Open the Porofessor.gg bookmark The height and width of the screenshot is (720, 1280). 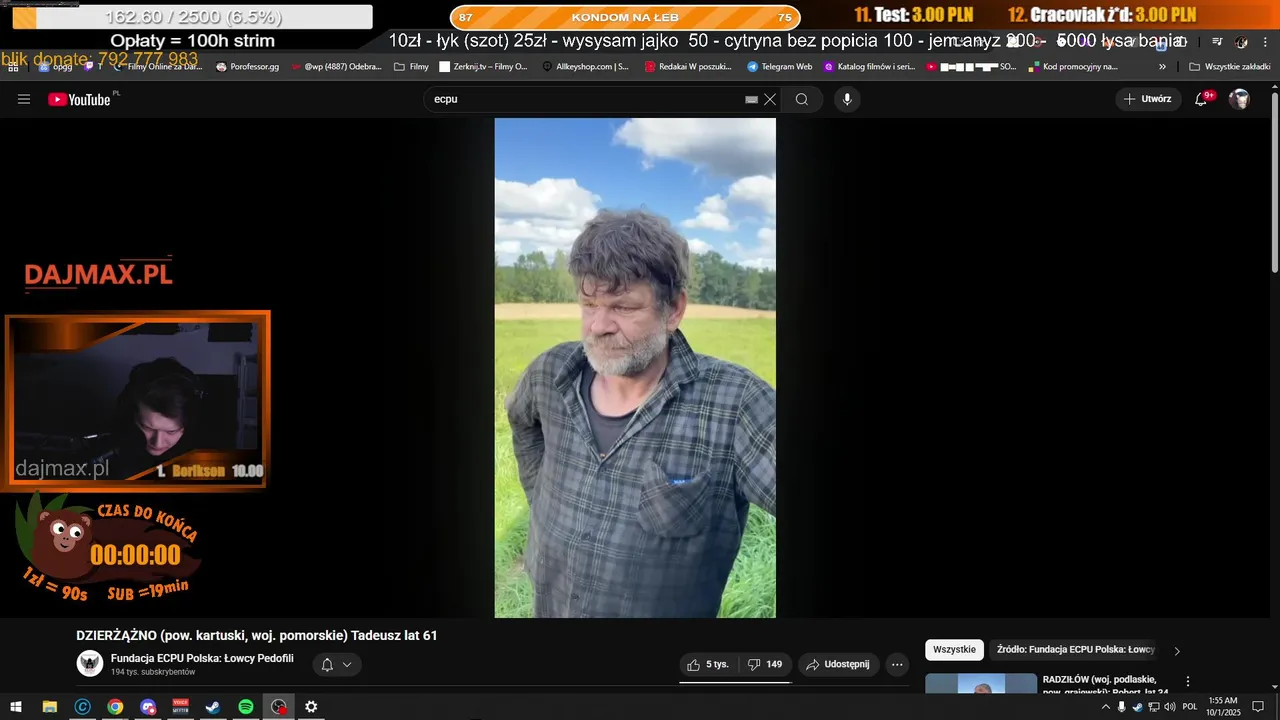248,67
